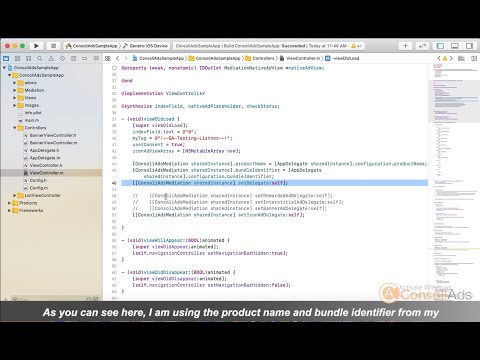Click the myTag assignment code line
Image resolution: width=480 pixels, height=360 pixels.
click(x=182, y=138)
